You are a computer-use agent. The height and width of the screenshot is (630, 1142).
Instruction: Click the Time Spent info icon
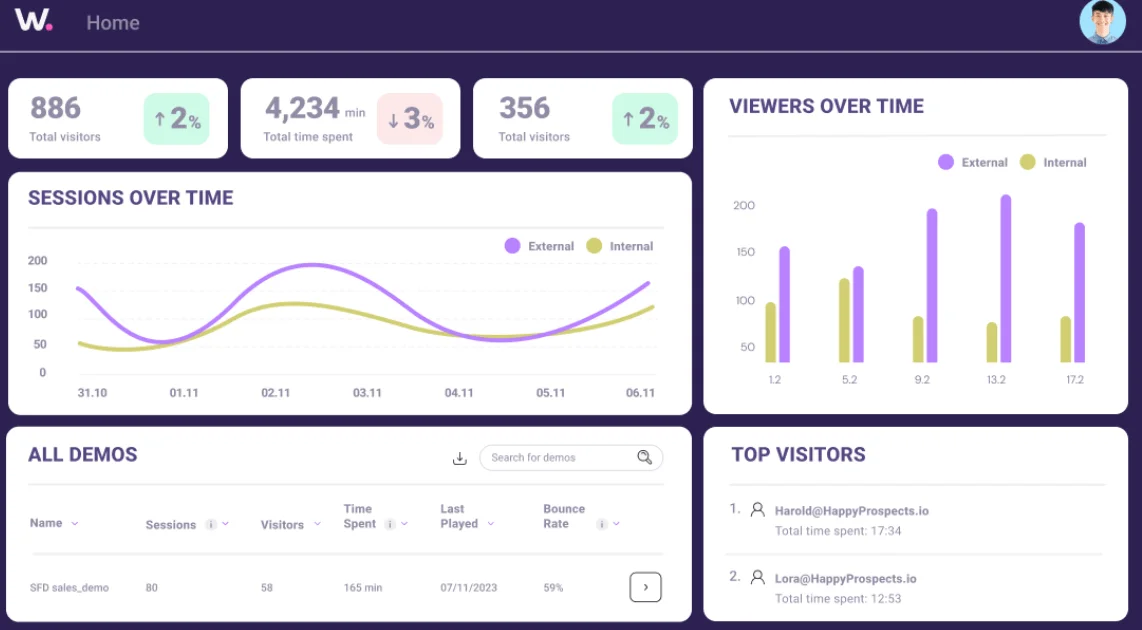[x=388, y=523]
